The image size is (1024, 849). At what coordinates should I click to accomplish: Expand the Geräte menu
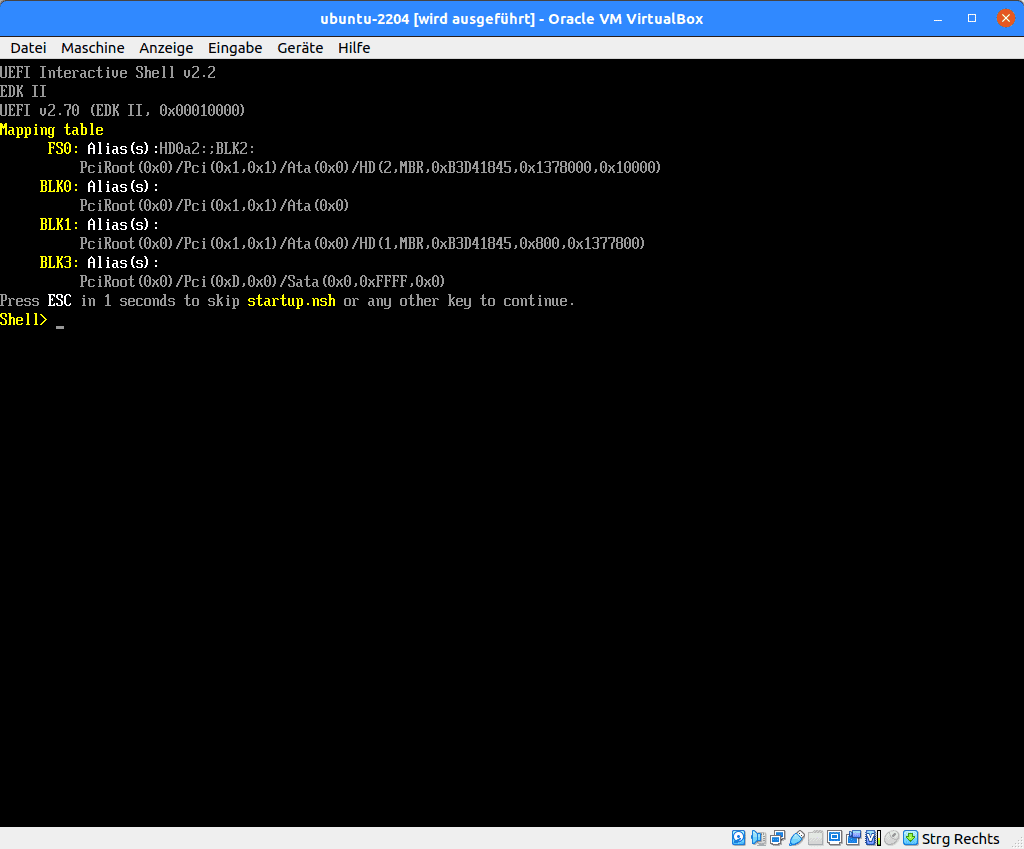tap(300, 48)
